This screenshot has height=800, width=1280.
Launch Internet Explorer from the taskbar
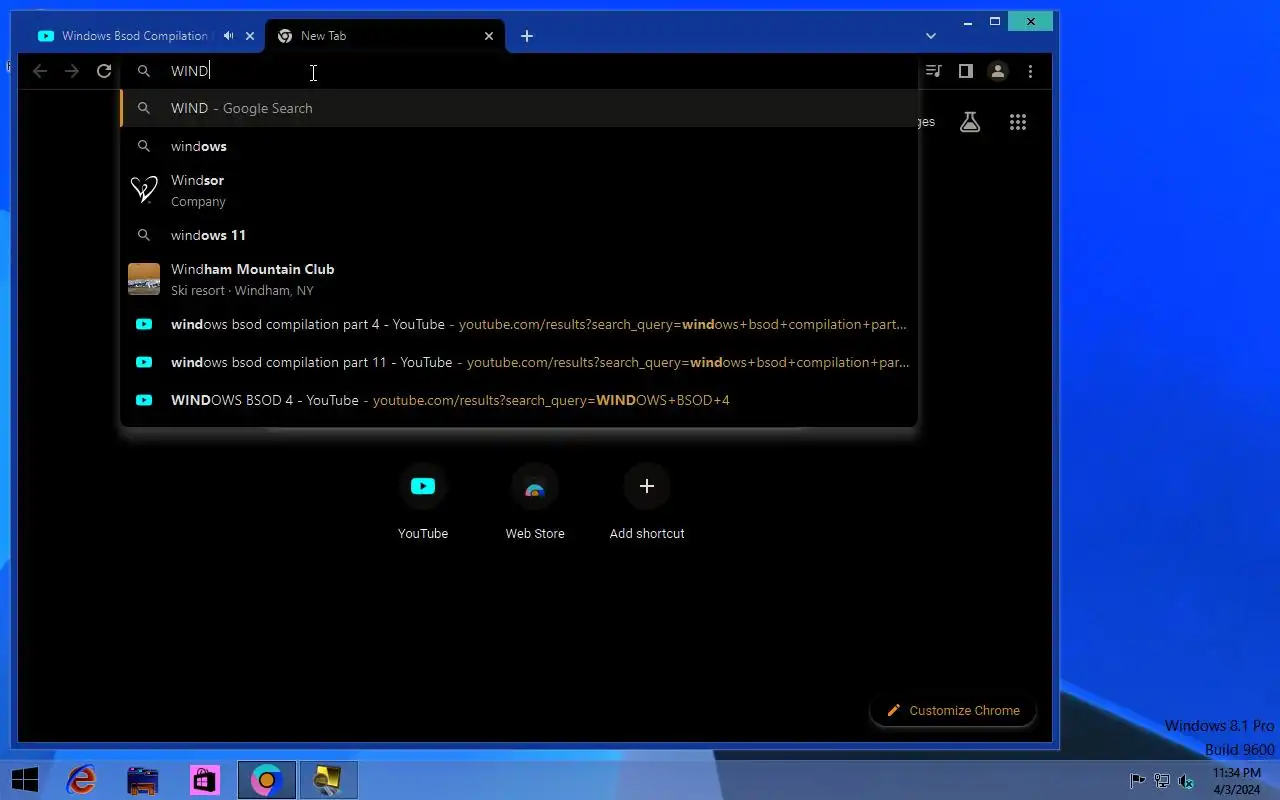point(81,780)
